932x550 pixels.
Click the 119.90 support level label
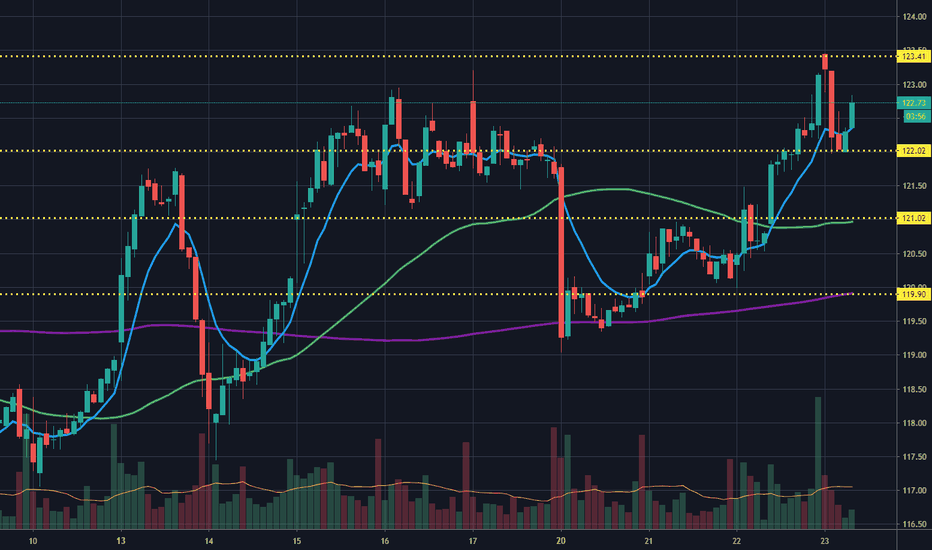point(914,294)
